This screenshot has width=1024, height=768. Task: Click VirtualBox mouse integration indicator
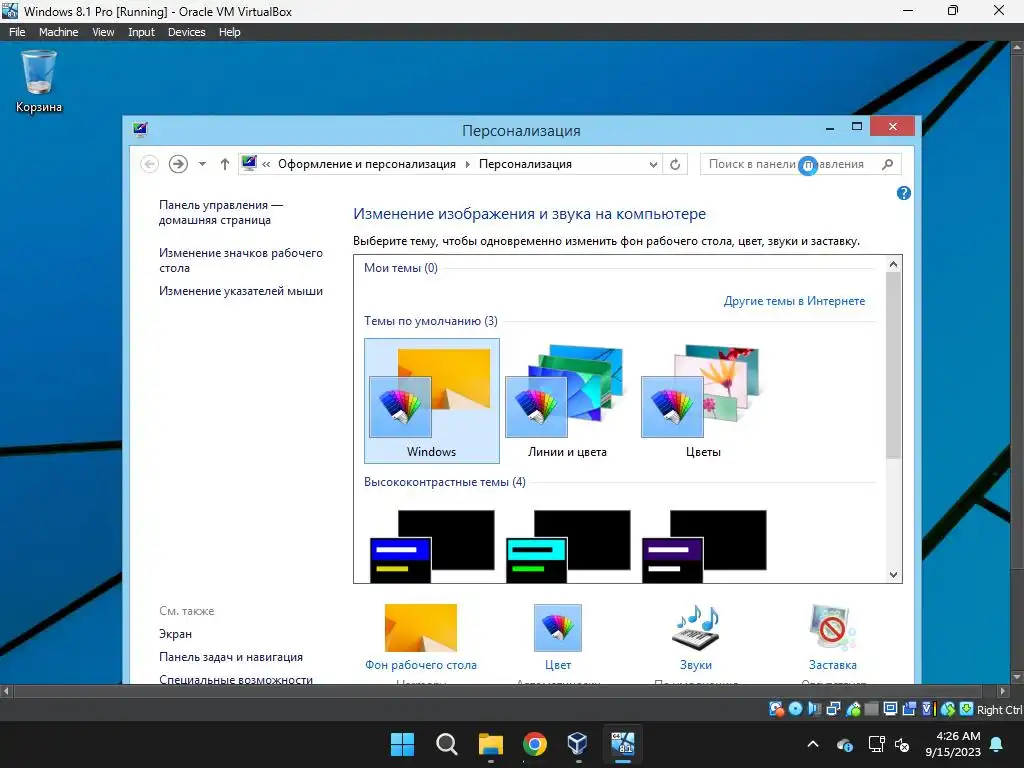point(948,709)
